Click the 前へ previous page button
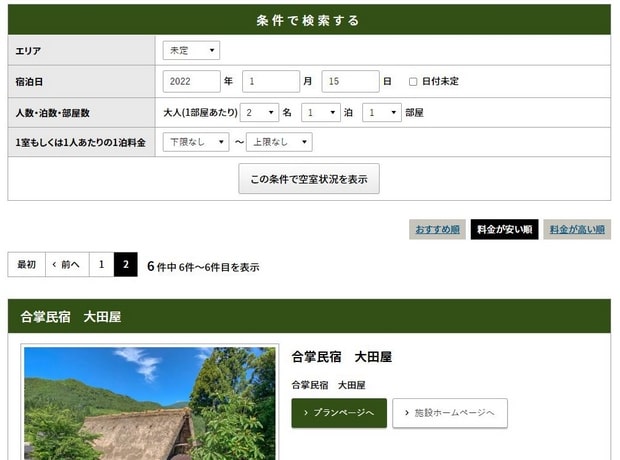 tap(66, 265)
